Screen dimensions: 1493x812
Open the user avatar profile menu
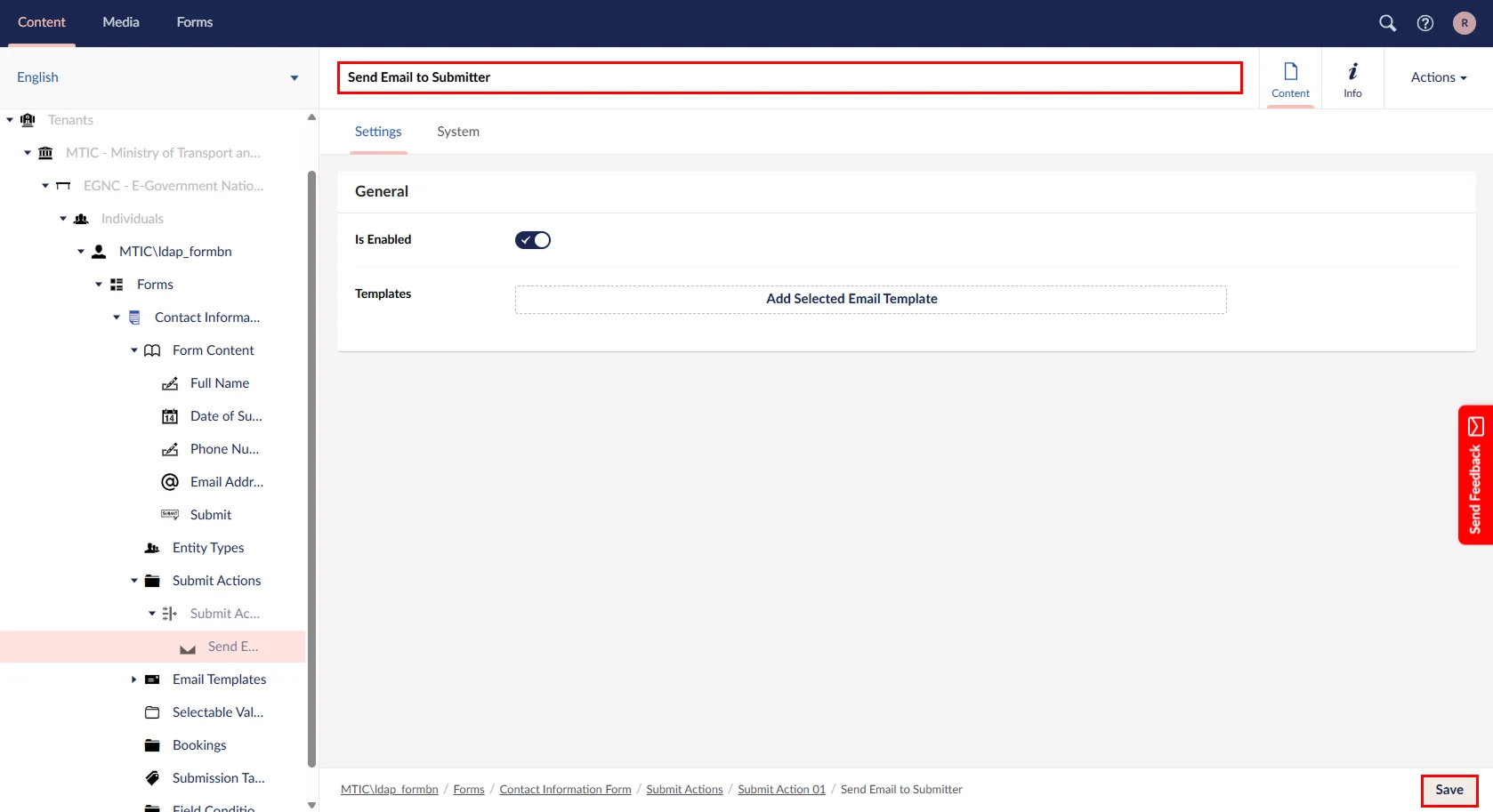tap(1464, 23)
